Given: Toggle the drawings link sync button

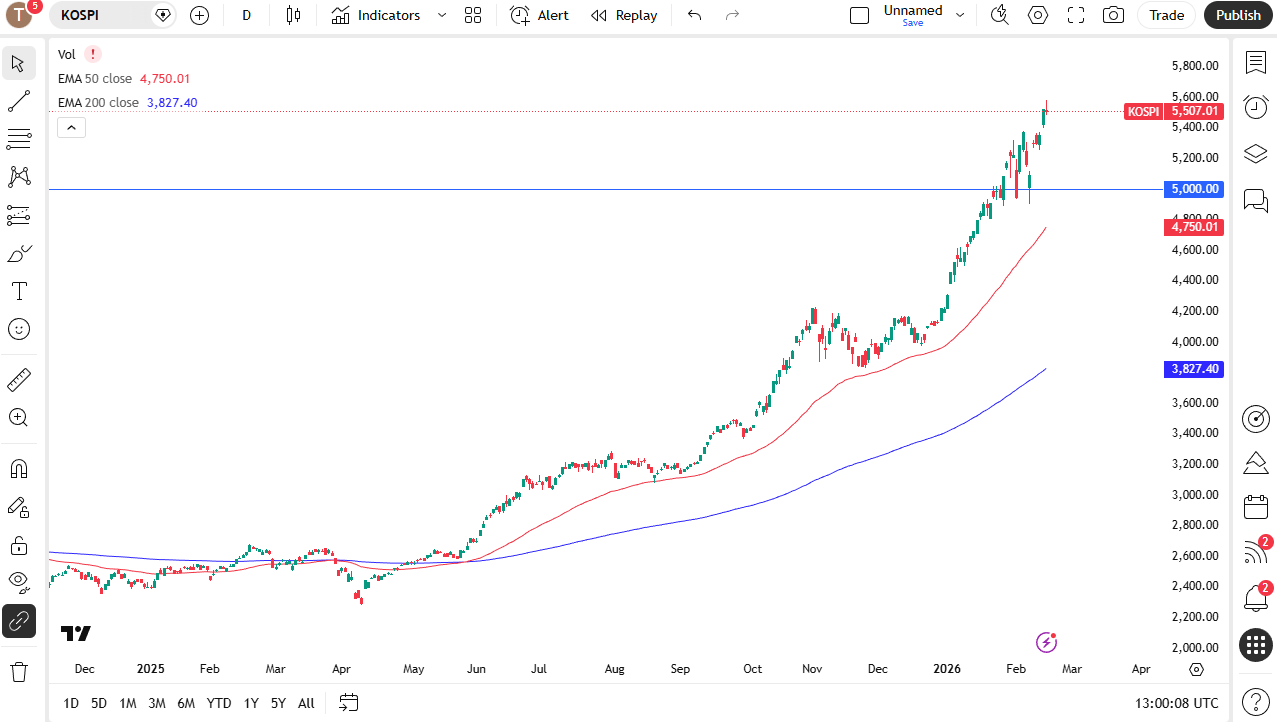Looking at the screenshot, I should [x=18, y=621].
